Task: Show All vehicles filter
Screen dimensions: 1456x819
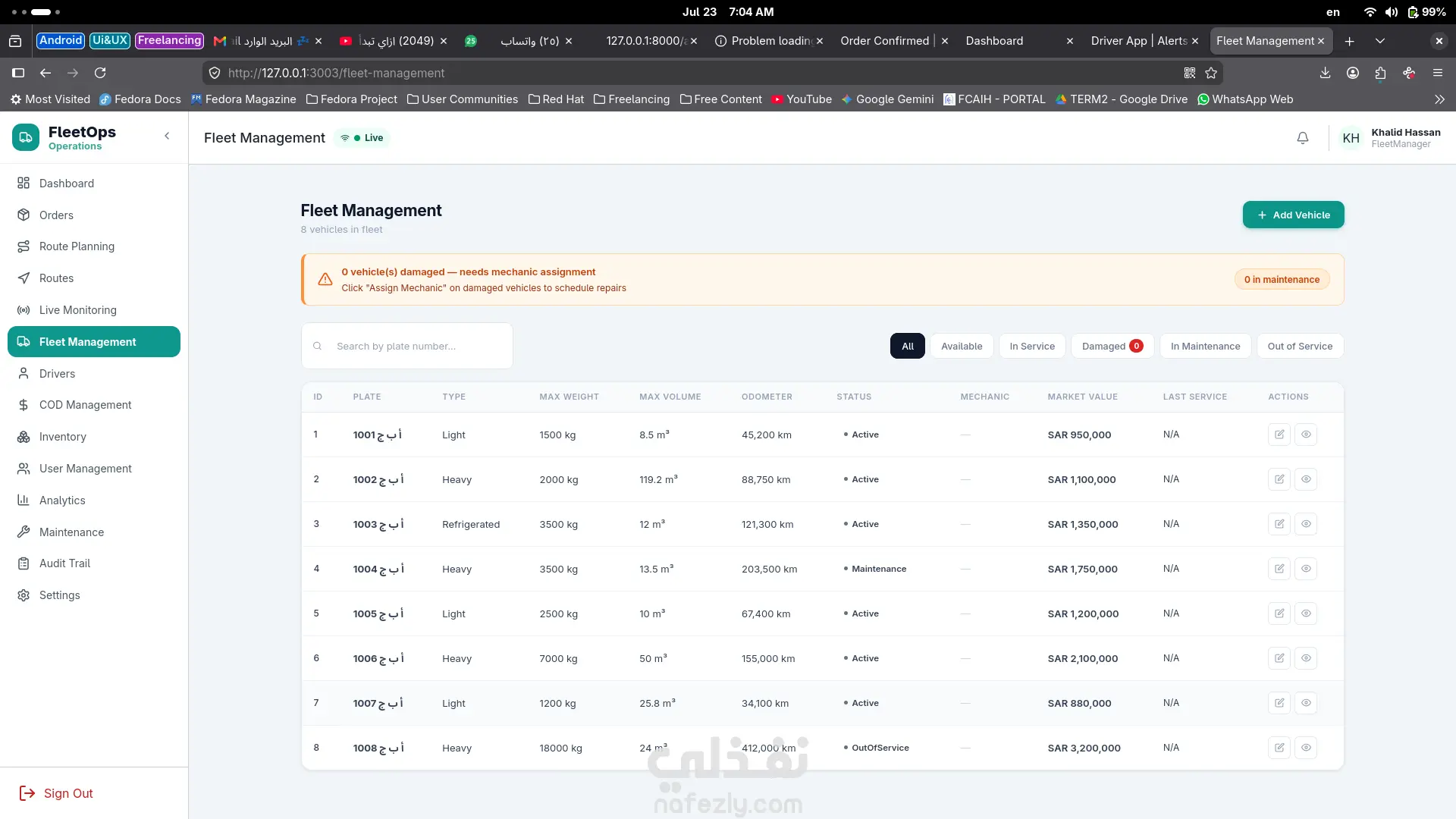Action: 908,347
